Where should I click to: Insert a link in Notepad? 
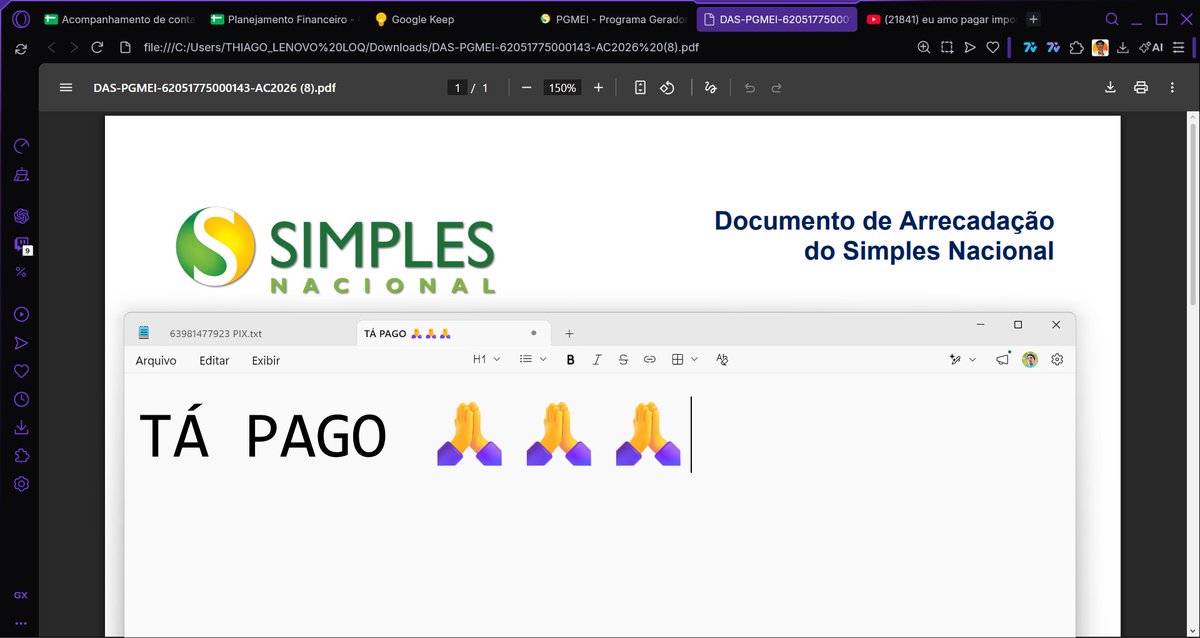click(x=649, y=360)
